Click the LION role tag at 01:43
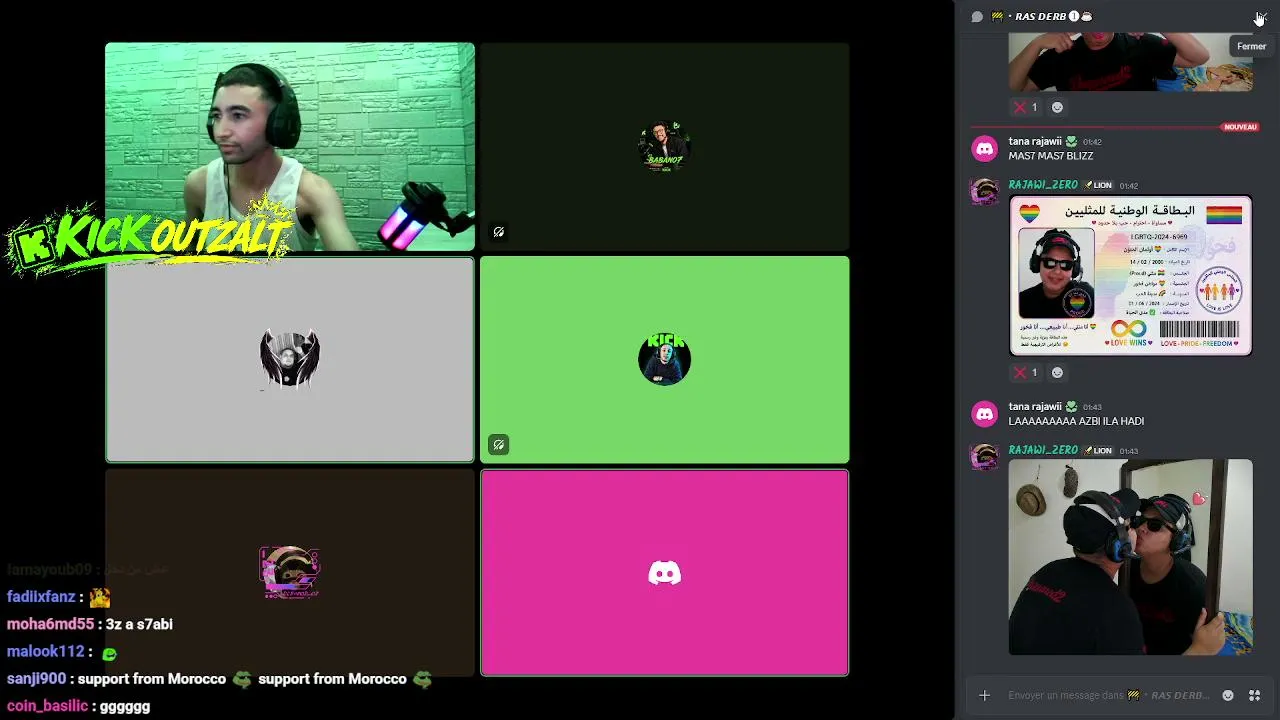Viewport: 1280px width, 720px height. [x=1098, y=450]
